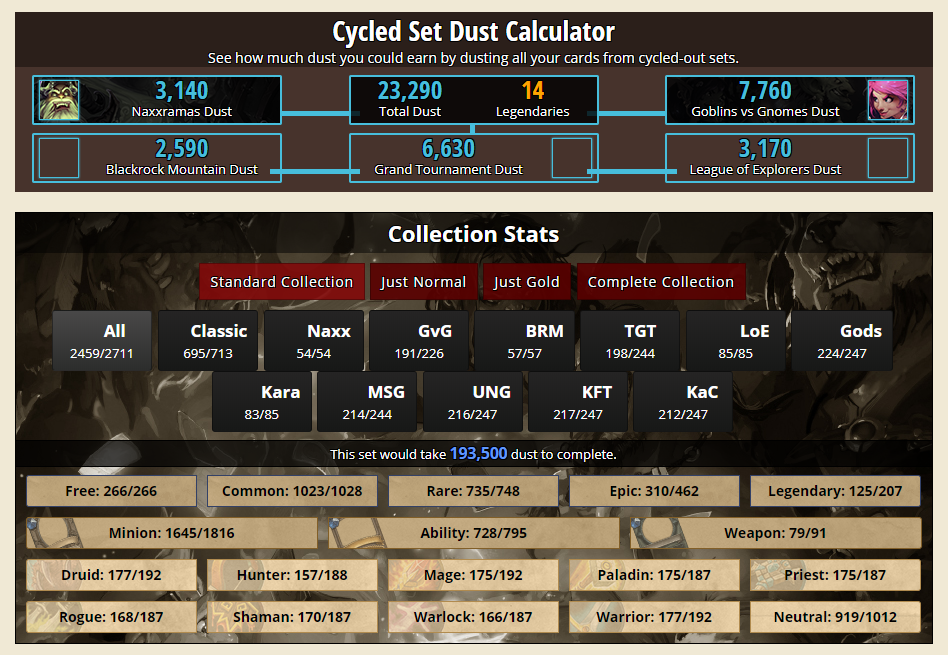Screen dimensions: 948x655
Task: Select the Complete Collection filter
Action: pyautogui.click(x=661, y=282)
